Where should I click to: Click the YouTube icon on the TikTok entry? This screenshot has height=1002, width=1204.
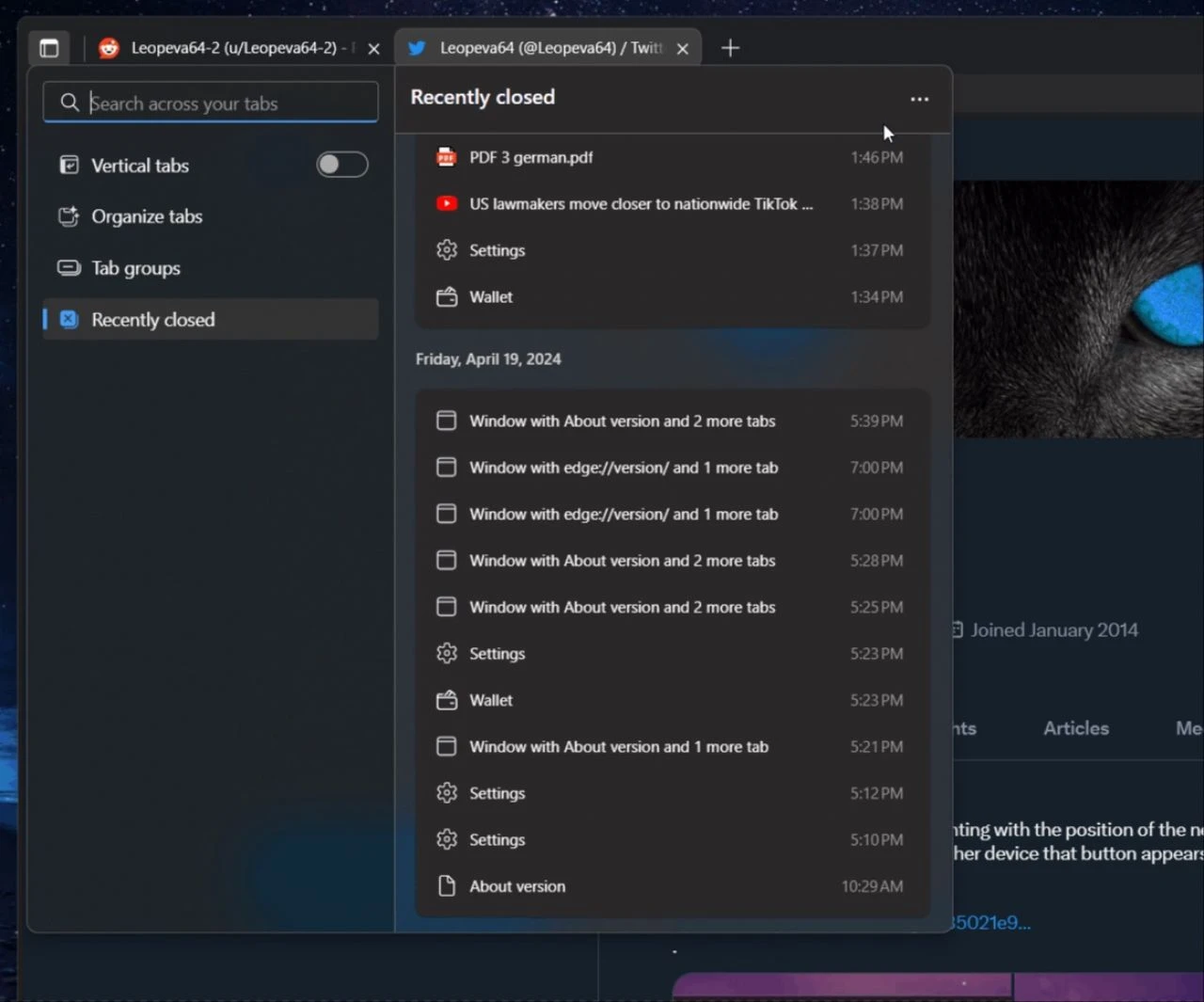[446, 203]
